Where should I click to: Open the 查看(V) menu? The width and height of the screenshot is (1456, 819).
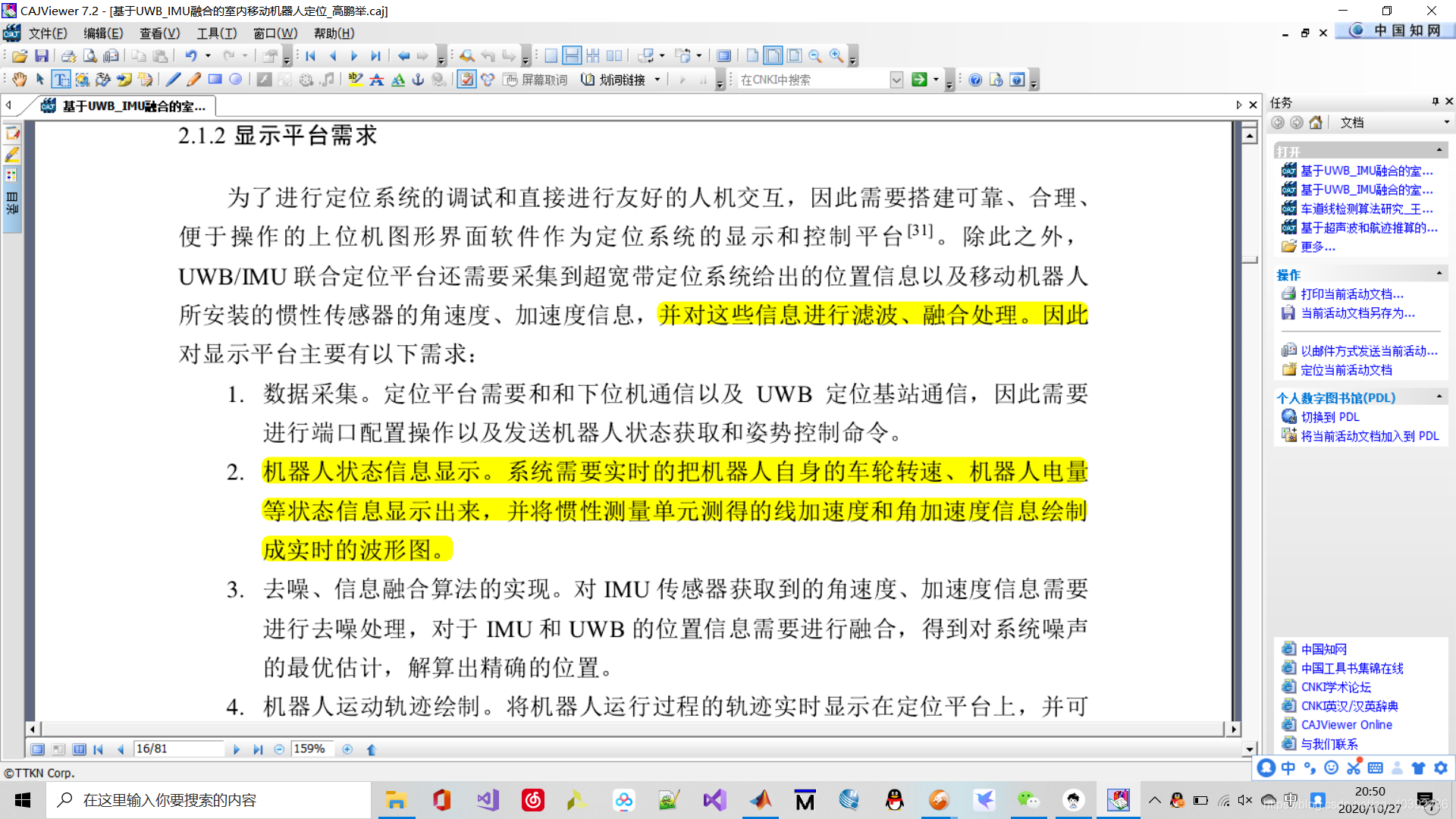159,33
